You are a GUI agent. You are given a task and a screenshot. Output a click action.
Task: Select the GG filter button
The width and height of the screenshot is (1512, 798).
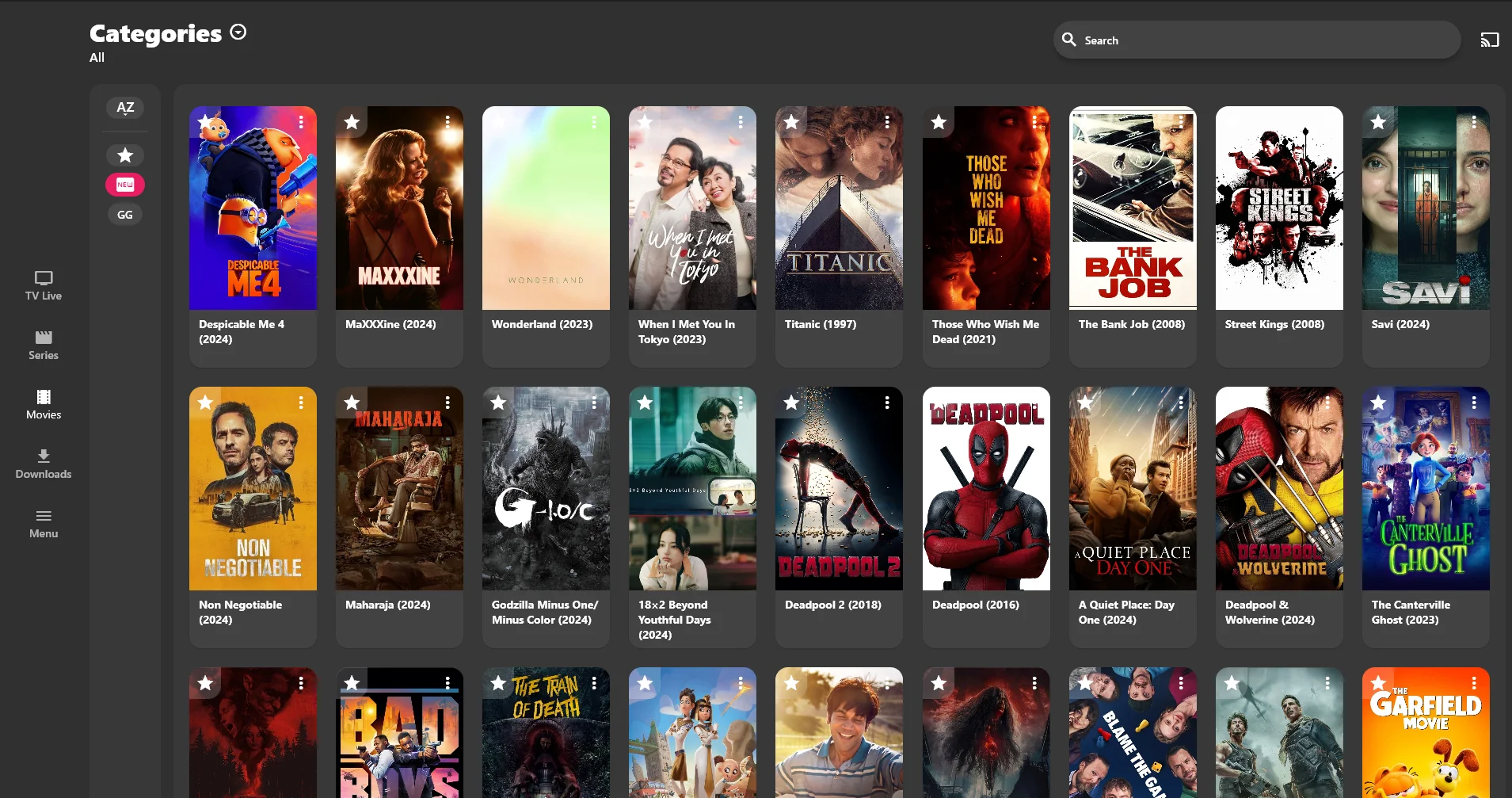(125, 215)
